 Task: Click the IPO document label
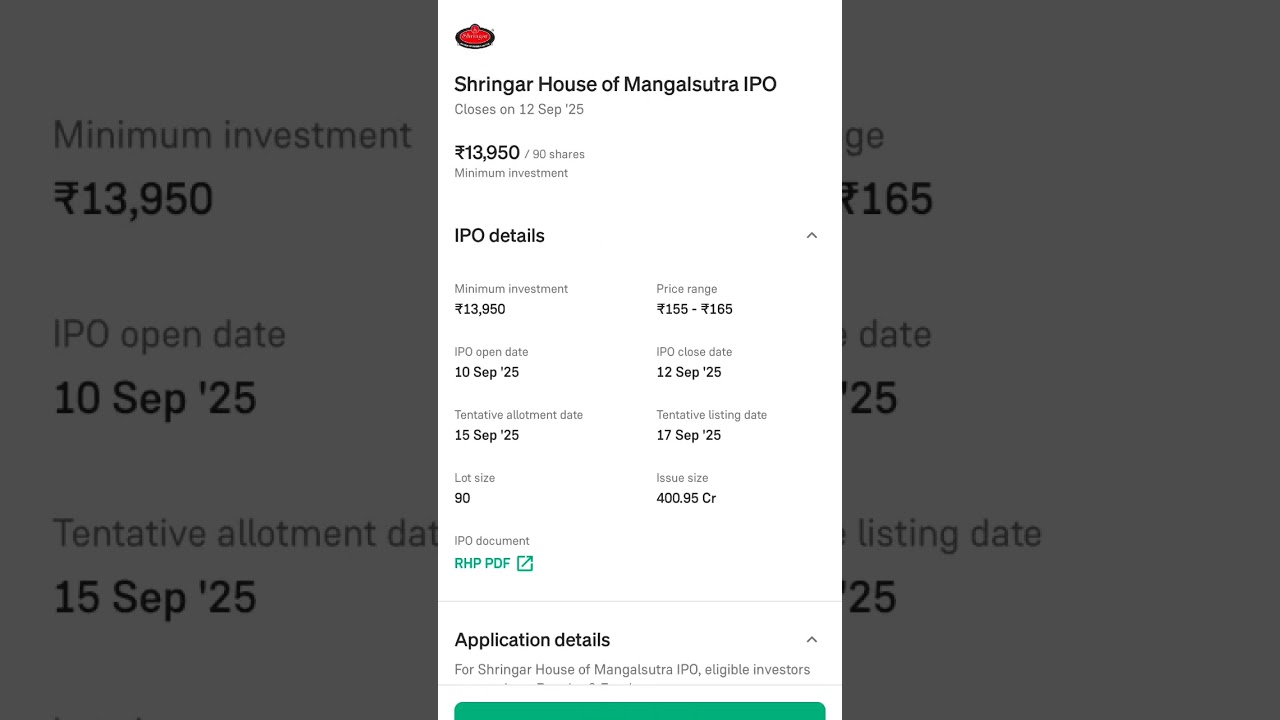(x=492, y=541)
